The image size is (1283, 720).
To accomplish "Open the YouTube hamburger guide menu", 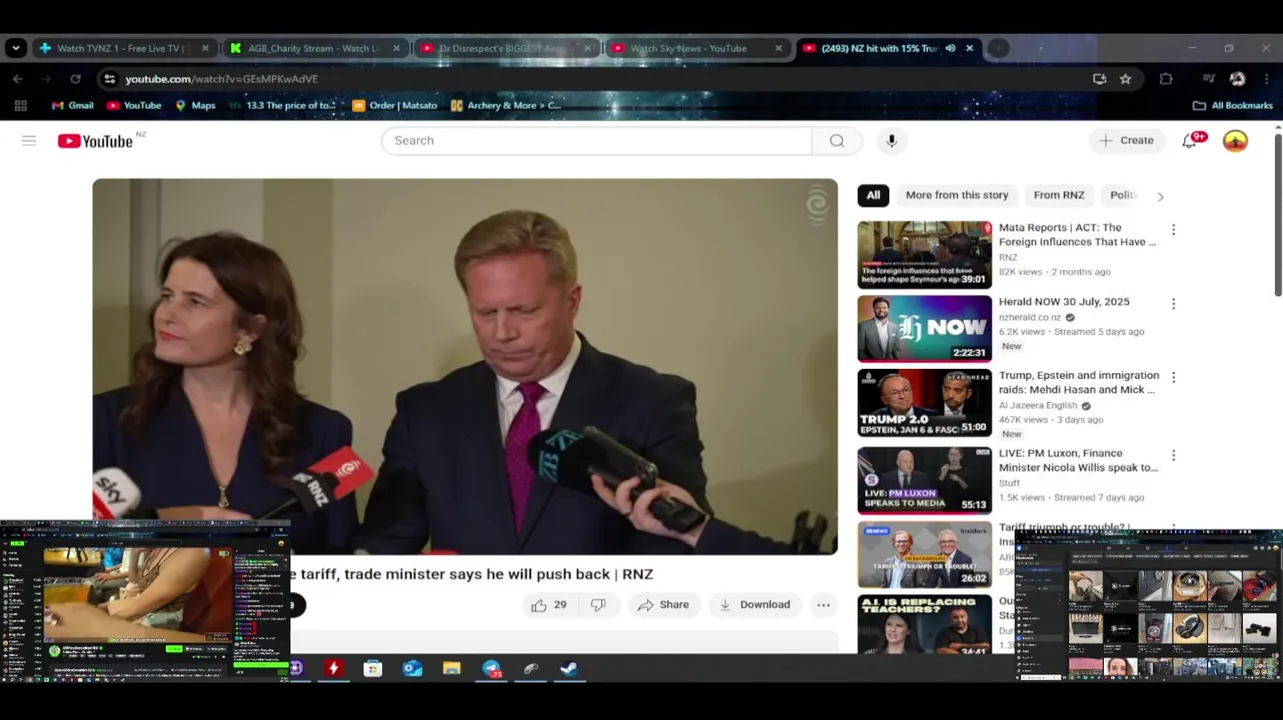I will click(29, 141).
